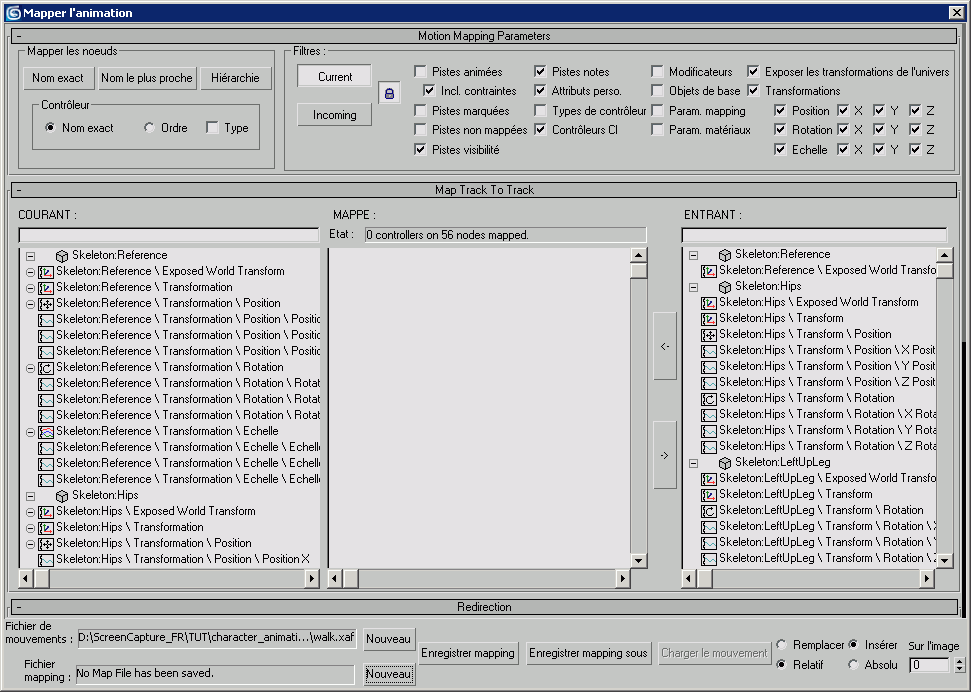Image resolution: width=971 pixels, height=692 pixels.
Task: Click the lock icon beside Current filter
Action: (x=389, y=94)
